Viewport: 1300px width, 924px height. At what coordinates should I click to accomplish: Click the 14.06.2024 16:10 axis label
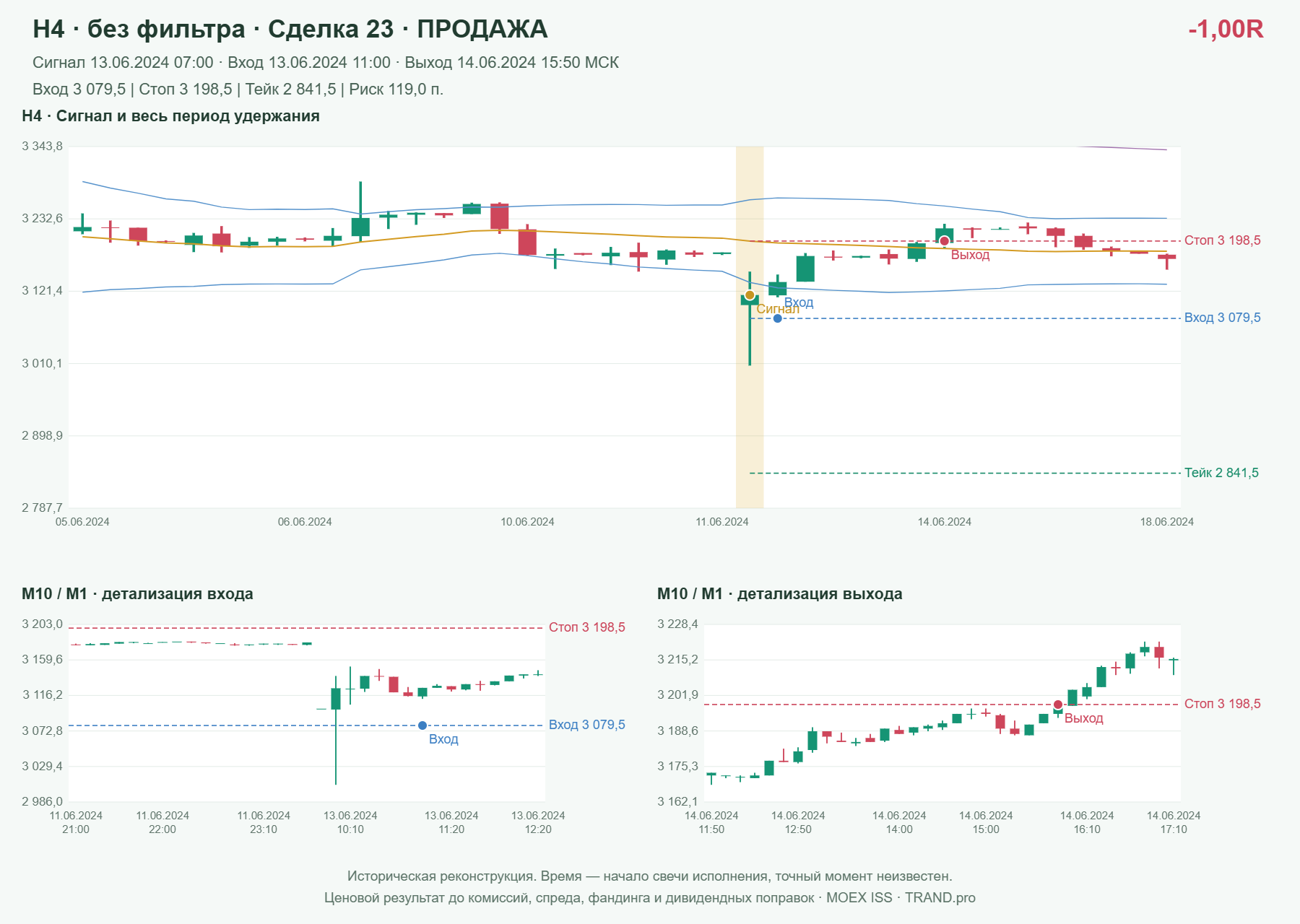point(1087,822)
